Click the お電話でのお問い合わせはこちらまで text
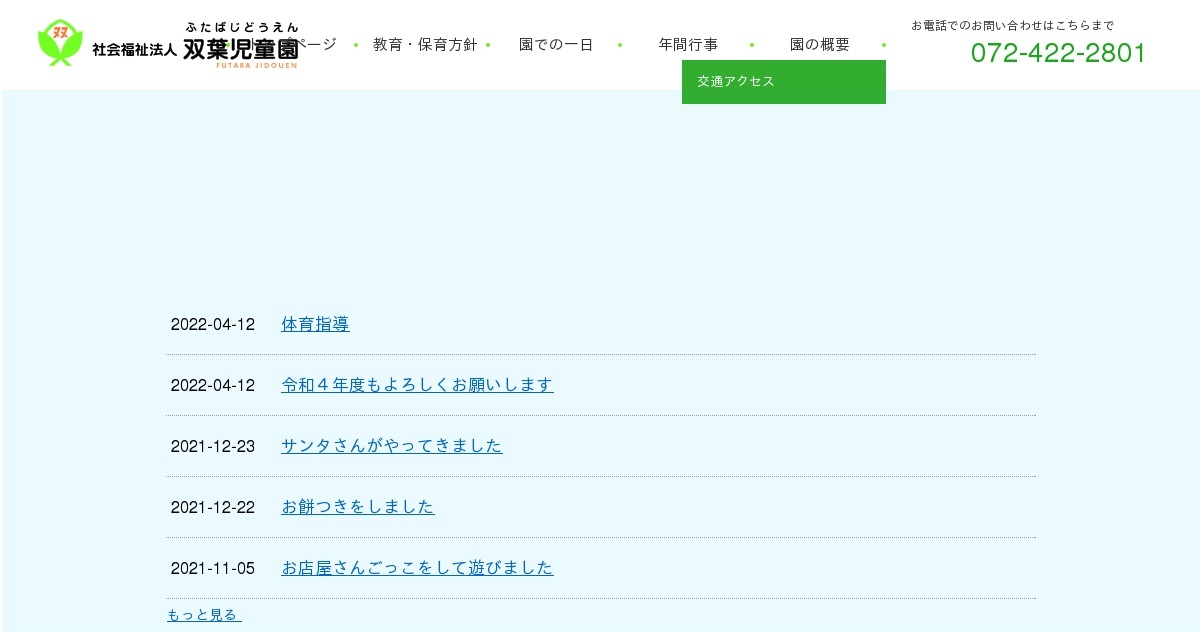Image resolution: width=1200 pixels, height=632 pixels. [x=1012, y=25]
